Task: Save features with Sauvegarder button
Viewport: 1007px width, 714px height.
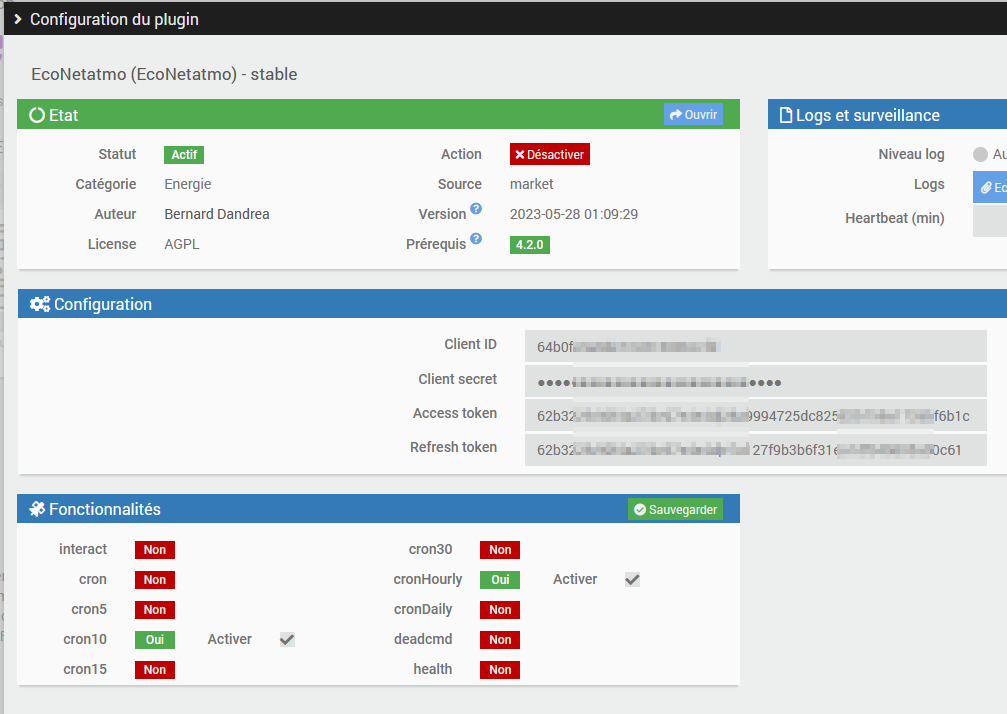Action: coord(676,509)
